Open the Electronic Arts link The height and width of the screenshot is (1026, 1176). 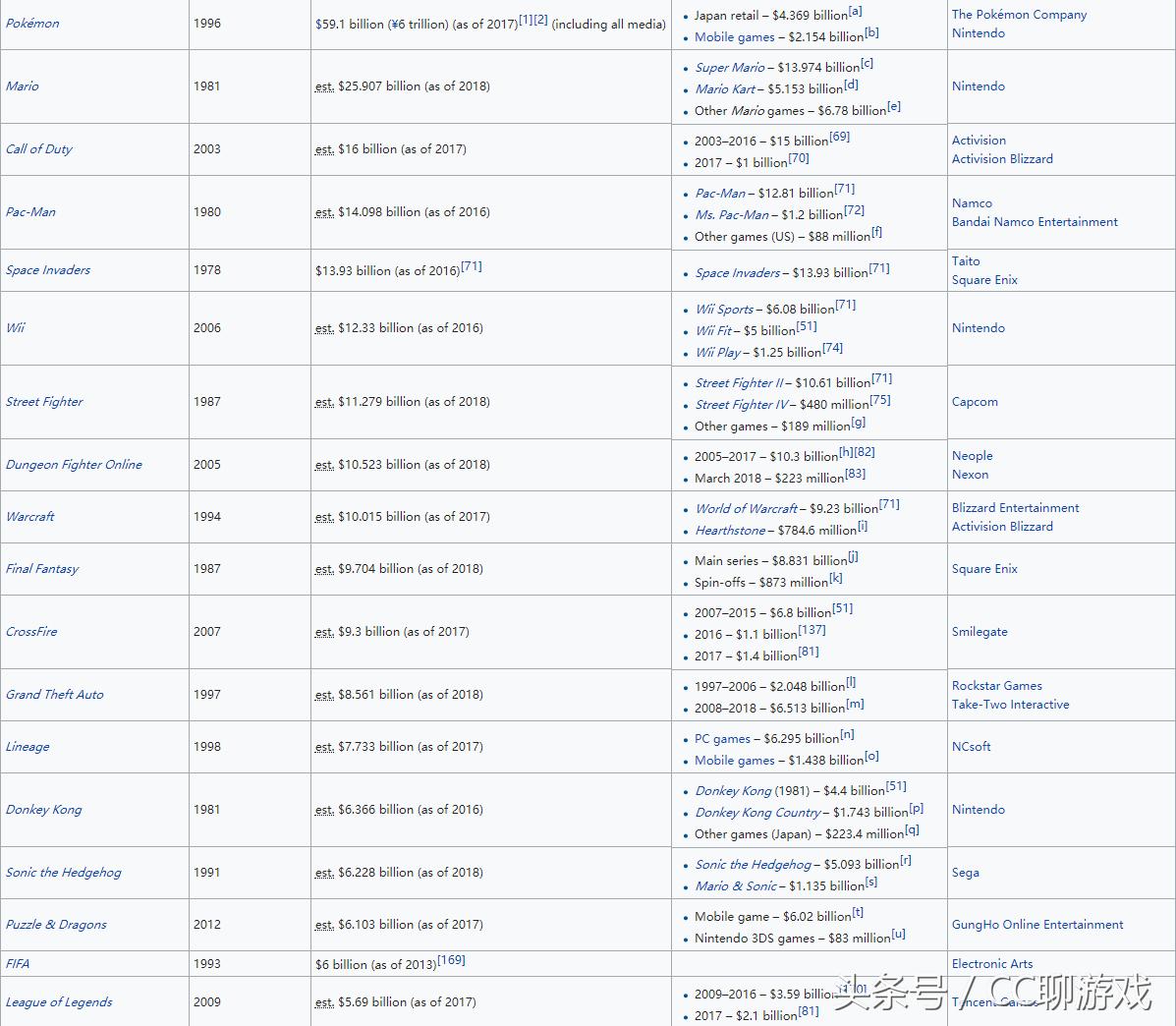point(992,964)
